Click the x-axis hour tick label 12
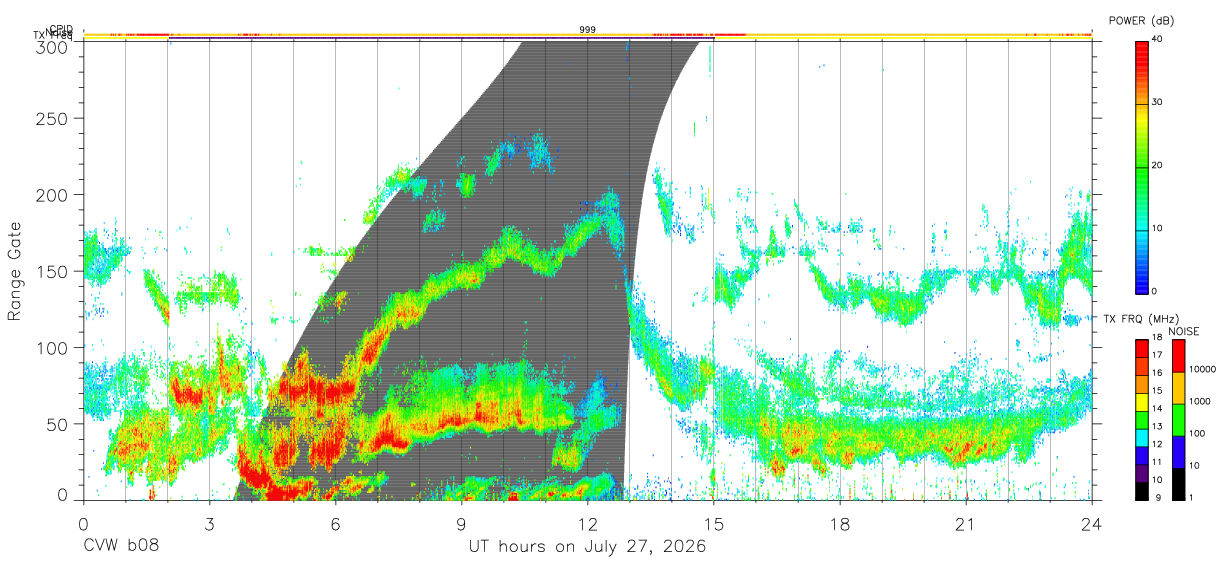Viewport: 1228px width, 567px height. (x=587, y=524)
